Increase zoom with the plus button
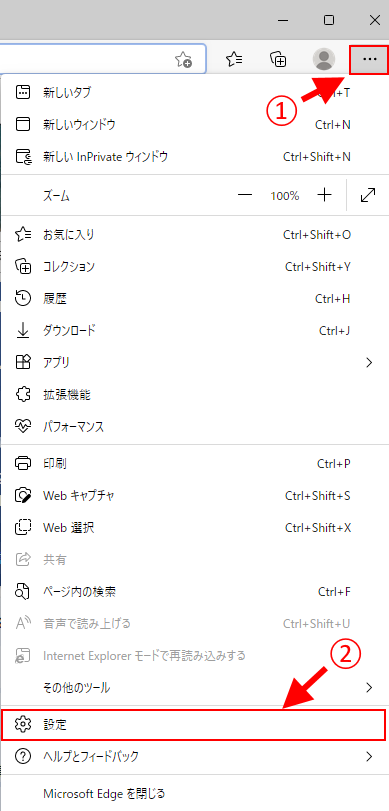Viewport: 389px width, 811px height. point(324,195)
